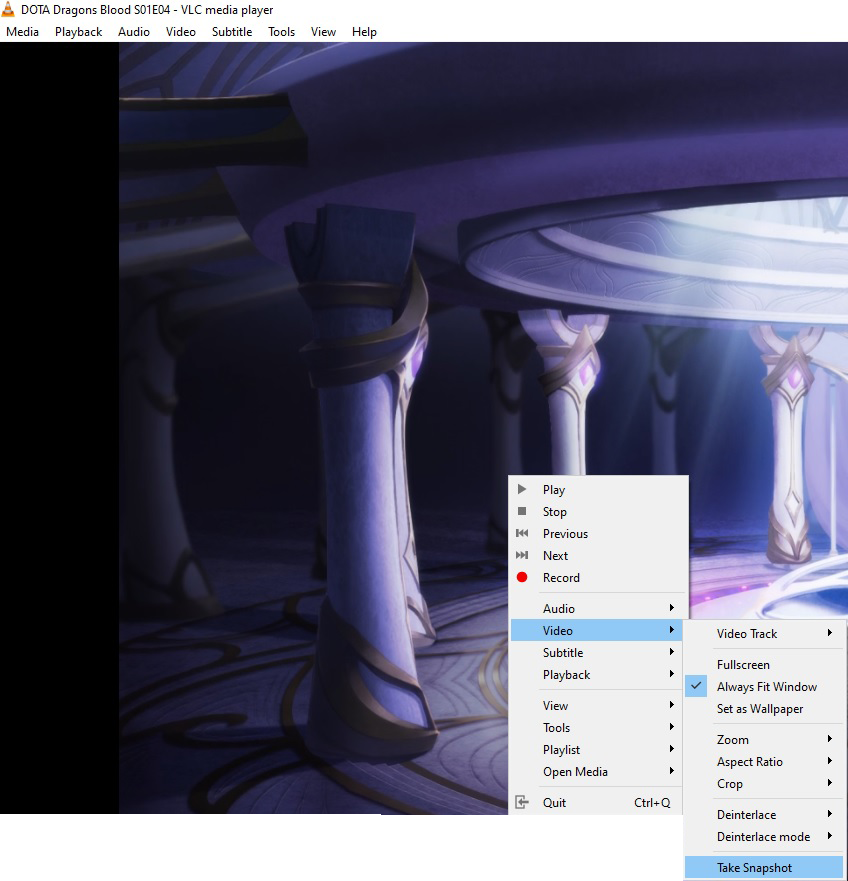Expand the Open Media submenu arrow

[672, 771]
